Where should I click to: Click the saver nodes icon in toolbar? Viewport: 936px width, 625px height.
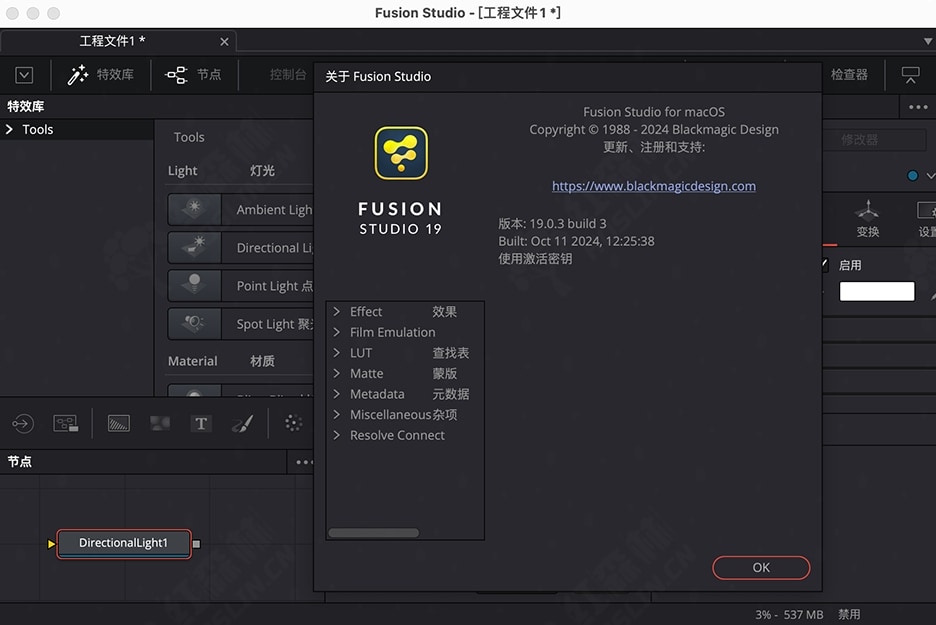[x=66, y=423]
